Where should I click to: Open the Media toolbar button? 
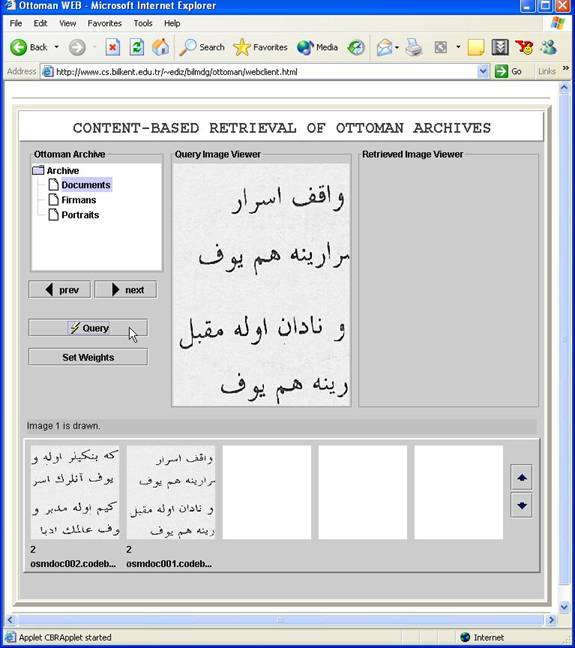click(317, 47)
